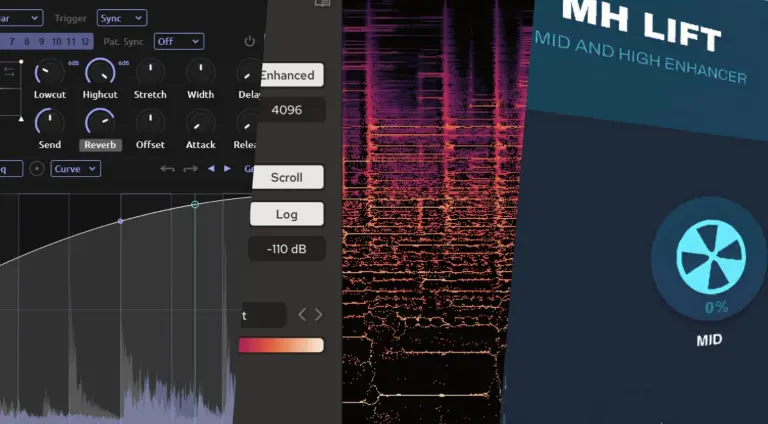This screenshot has width=768, height=424.
Task: Click the Reverb knob
Action: [x=100, y=123]
